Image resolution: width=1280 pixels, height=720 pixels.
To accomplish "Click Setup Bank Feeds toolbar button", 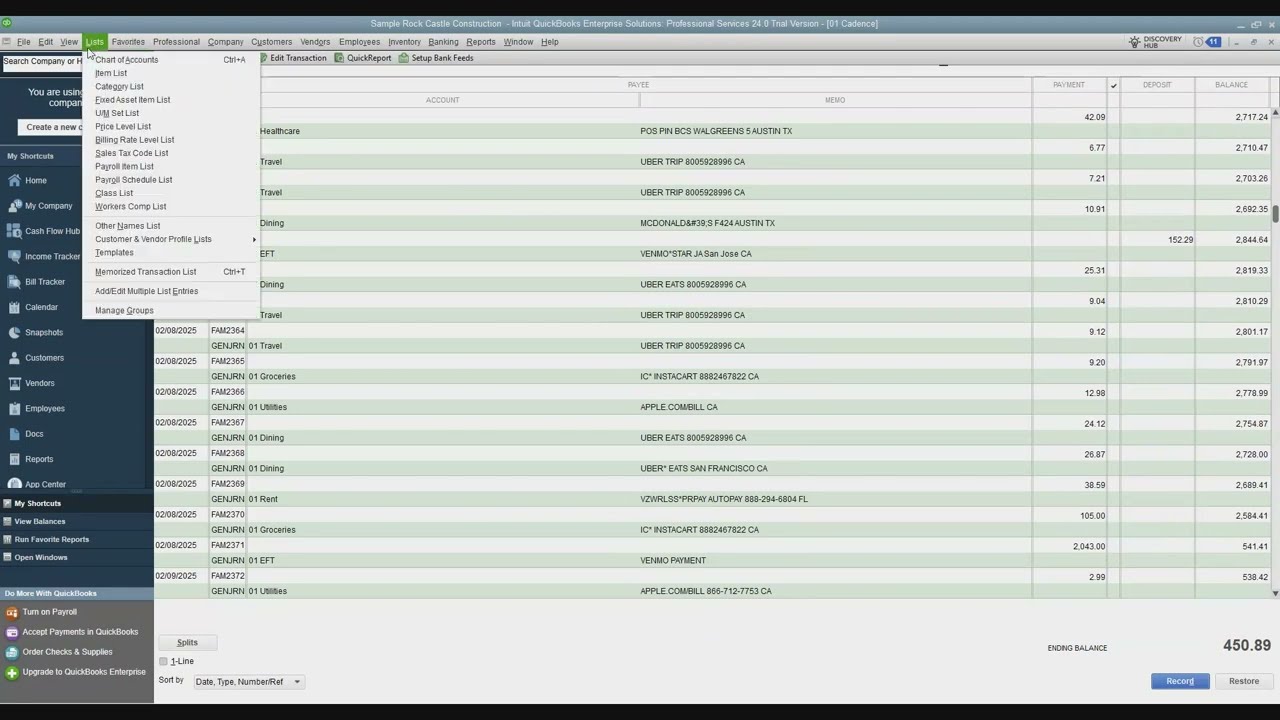I will pos(436,58).
